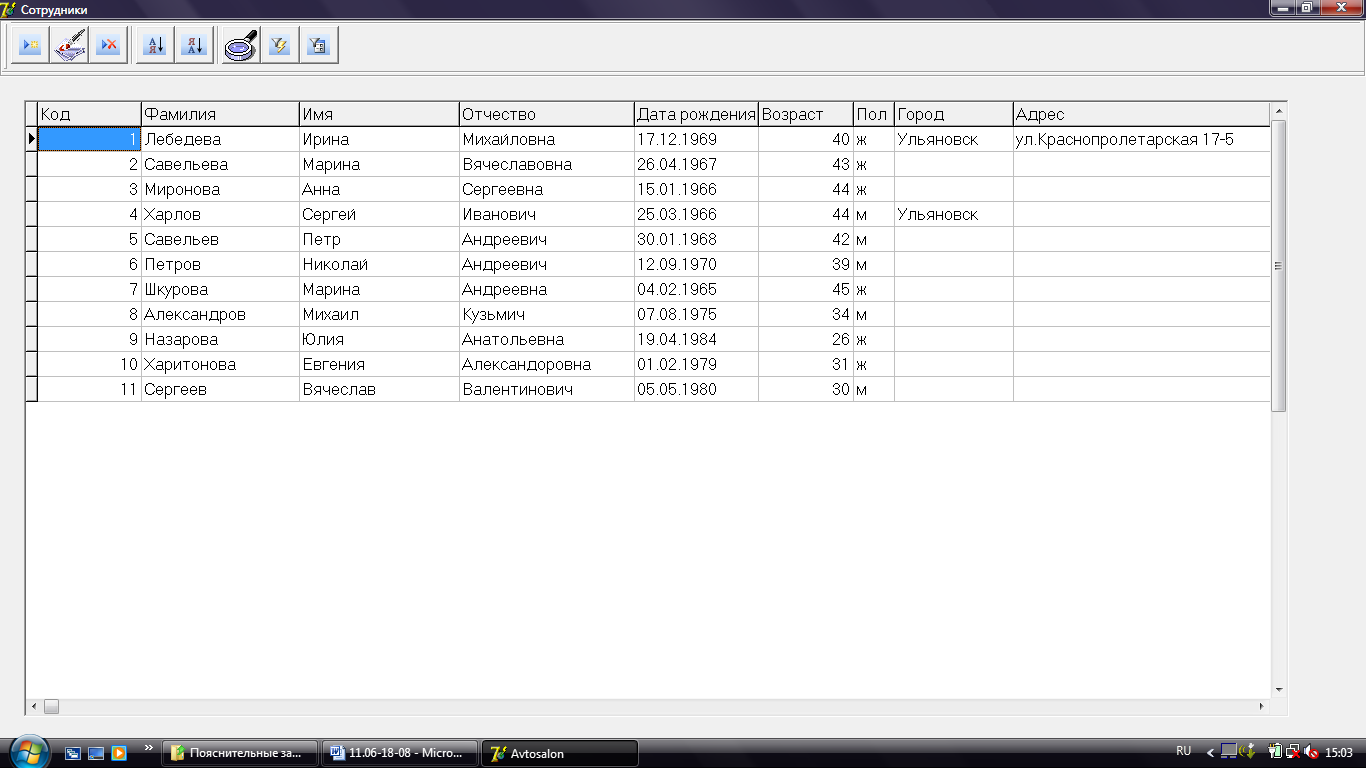Click the add new record toolbar icon

point(31,46)
